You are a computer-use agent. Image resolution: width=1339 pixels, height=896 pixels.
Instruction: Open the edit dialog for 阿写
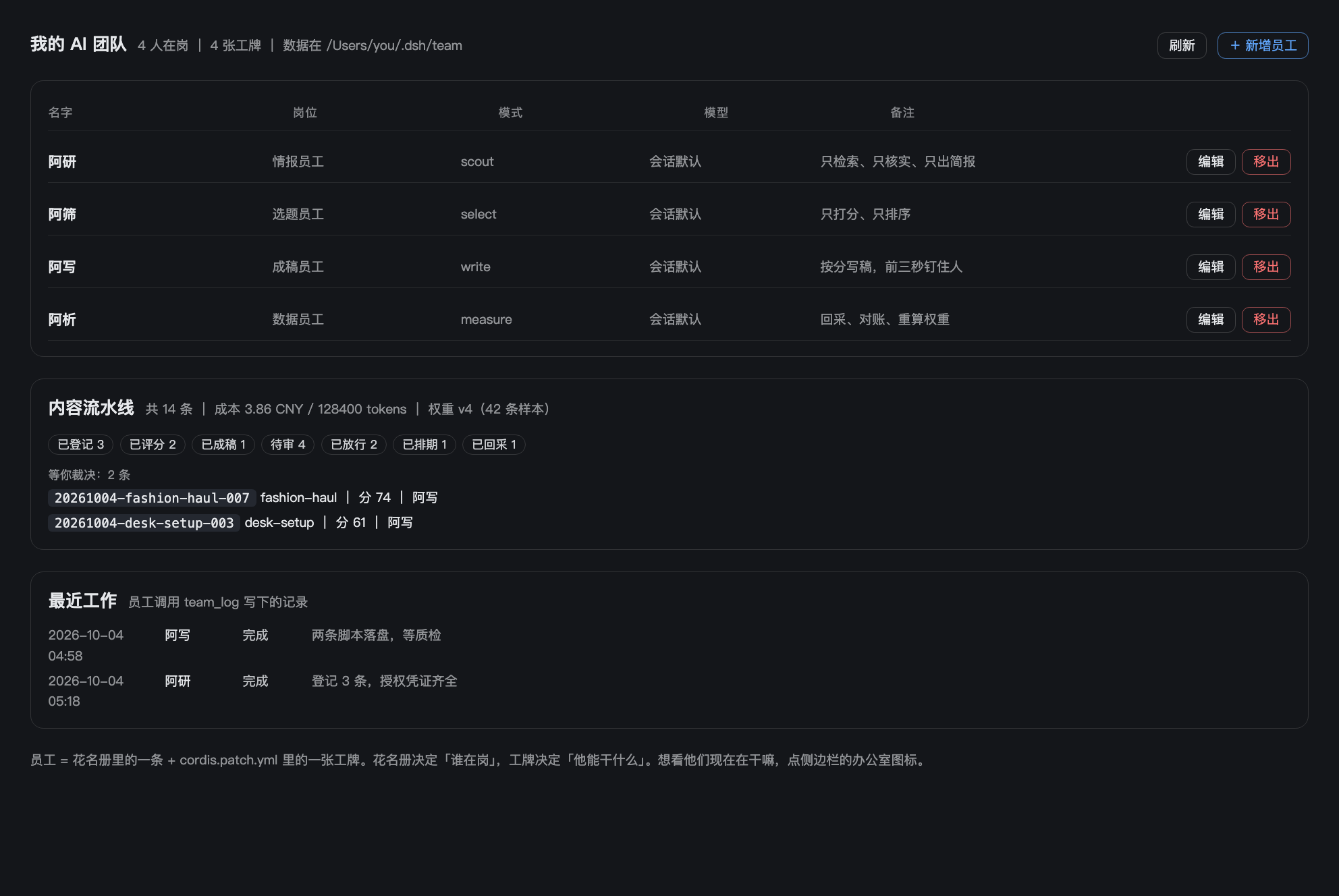[x=1211, y=267]
